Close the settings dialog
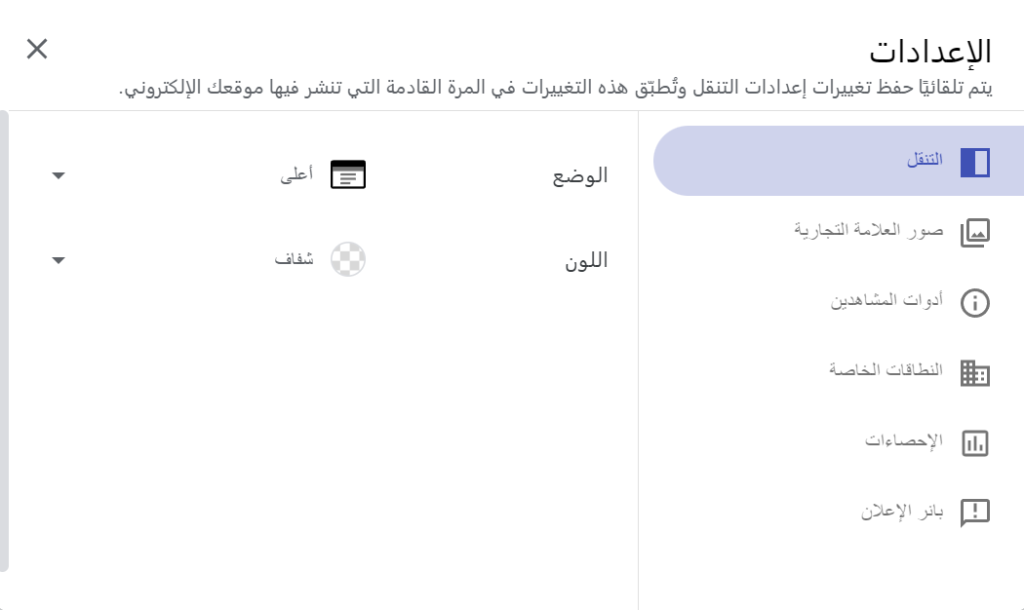Screen dimensions: 1024x610 click(x=37, y=49)
